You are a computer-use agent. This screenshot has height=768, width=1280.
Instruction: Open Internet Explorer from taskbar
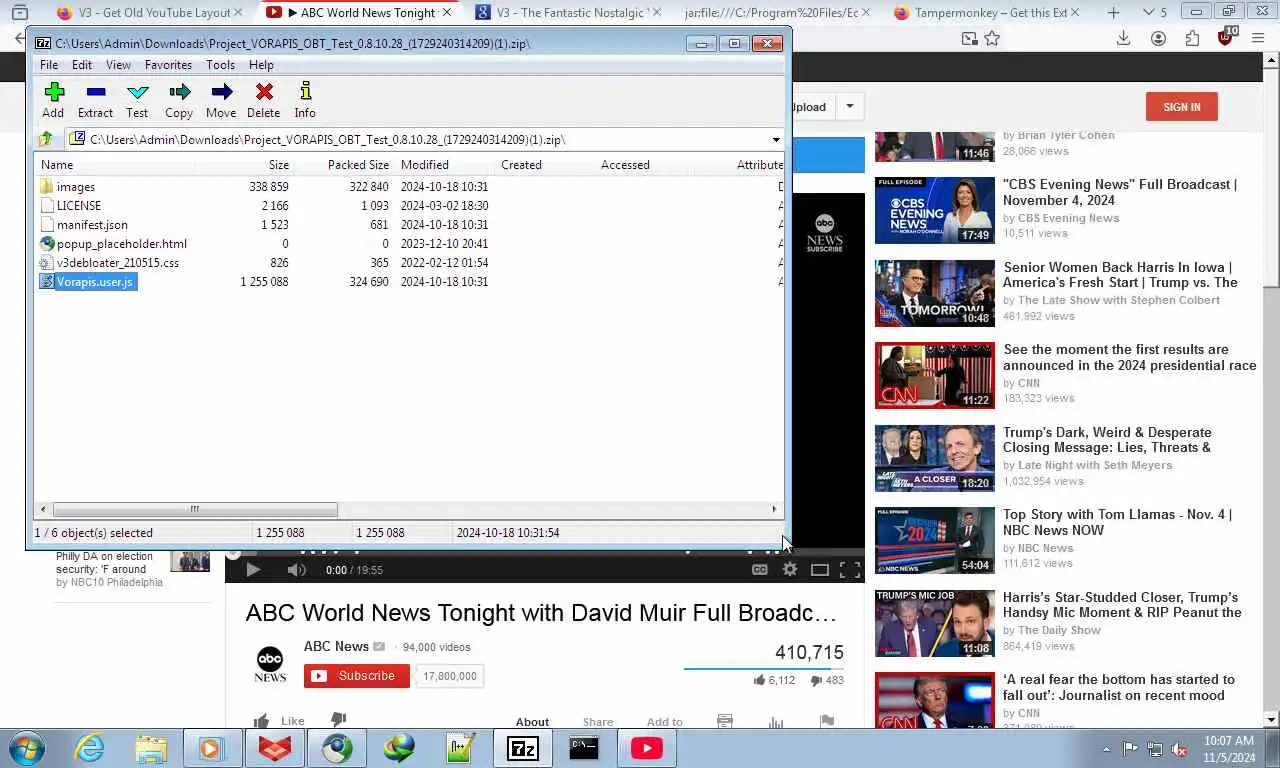click(x=90, y=748)
